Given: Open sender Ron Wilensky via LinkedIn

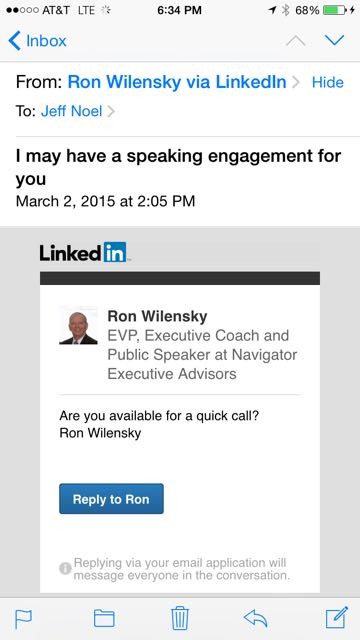Looking at the screenshot, I should point(177,82).
